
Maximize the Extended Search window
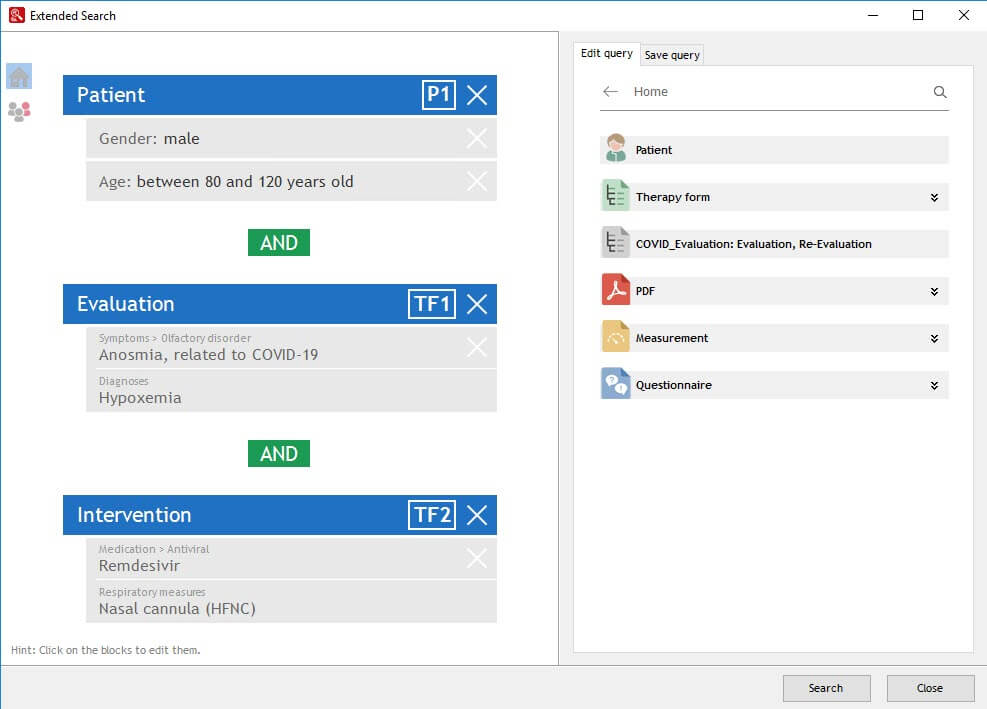[918, 15]
